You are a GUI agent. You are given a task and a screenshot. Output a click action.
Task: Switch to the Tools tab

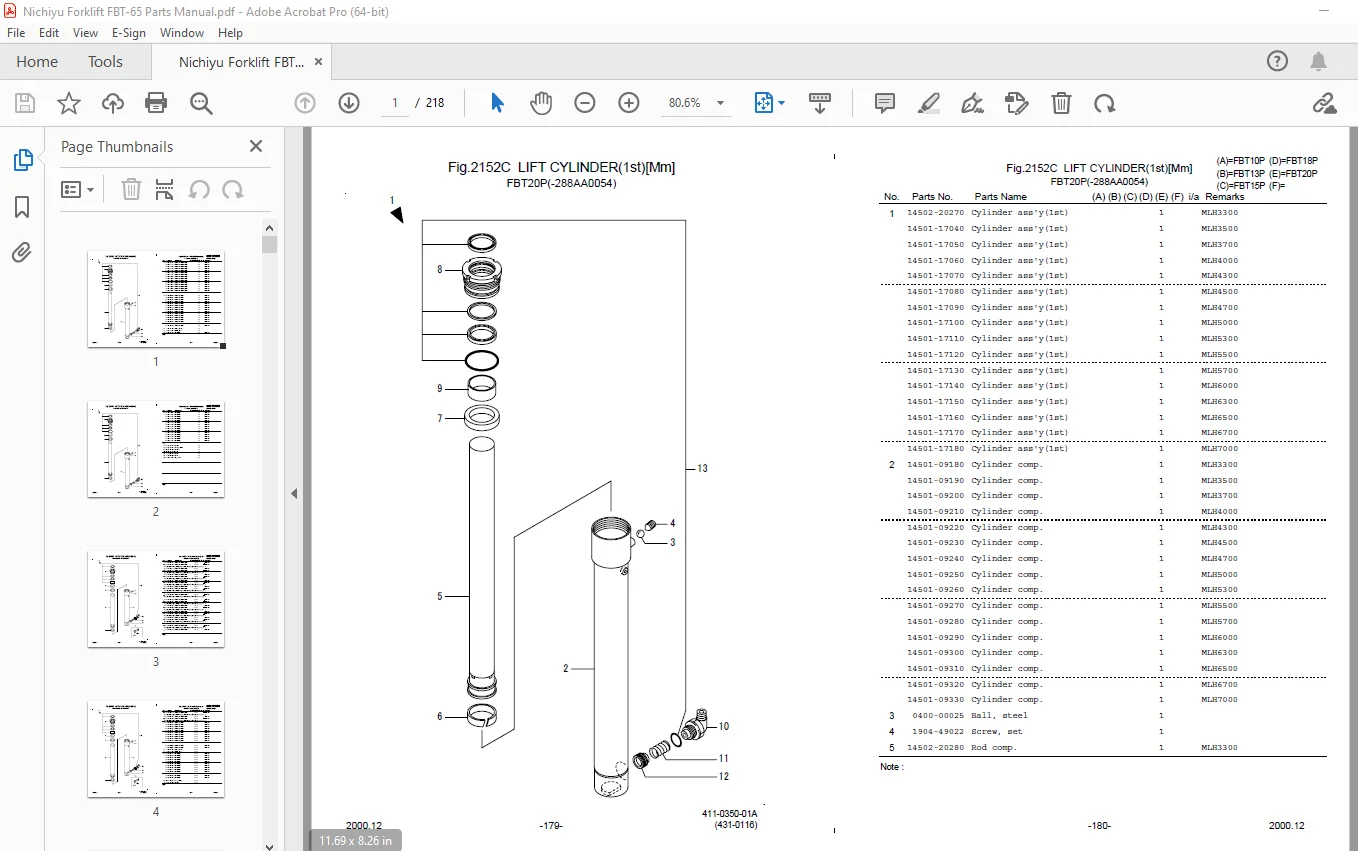tap(105, 62)
